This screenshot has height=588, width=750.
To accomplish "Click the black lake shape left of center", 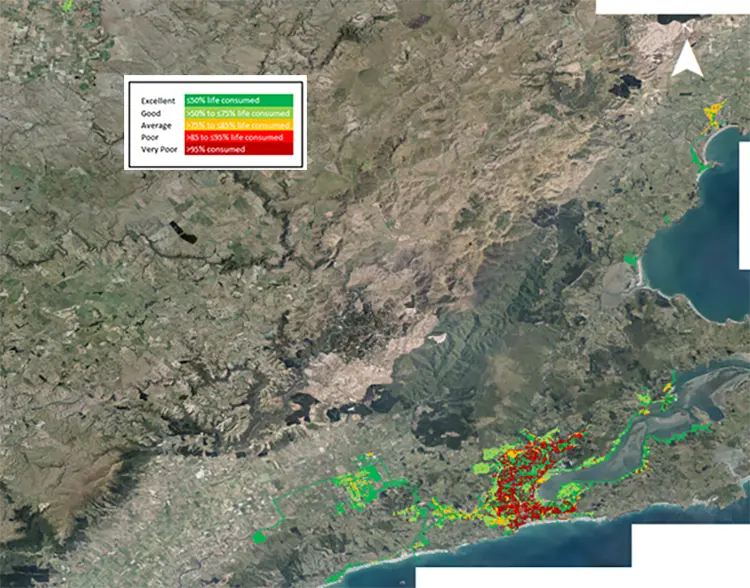I will pos(189,234).
